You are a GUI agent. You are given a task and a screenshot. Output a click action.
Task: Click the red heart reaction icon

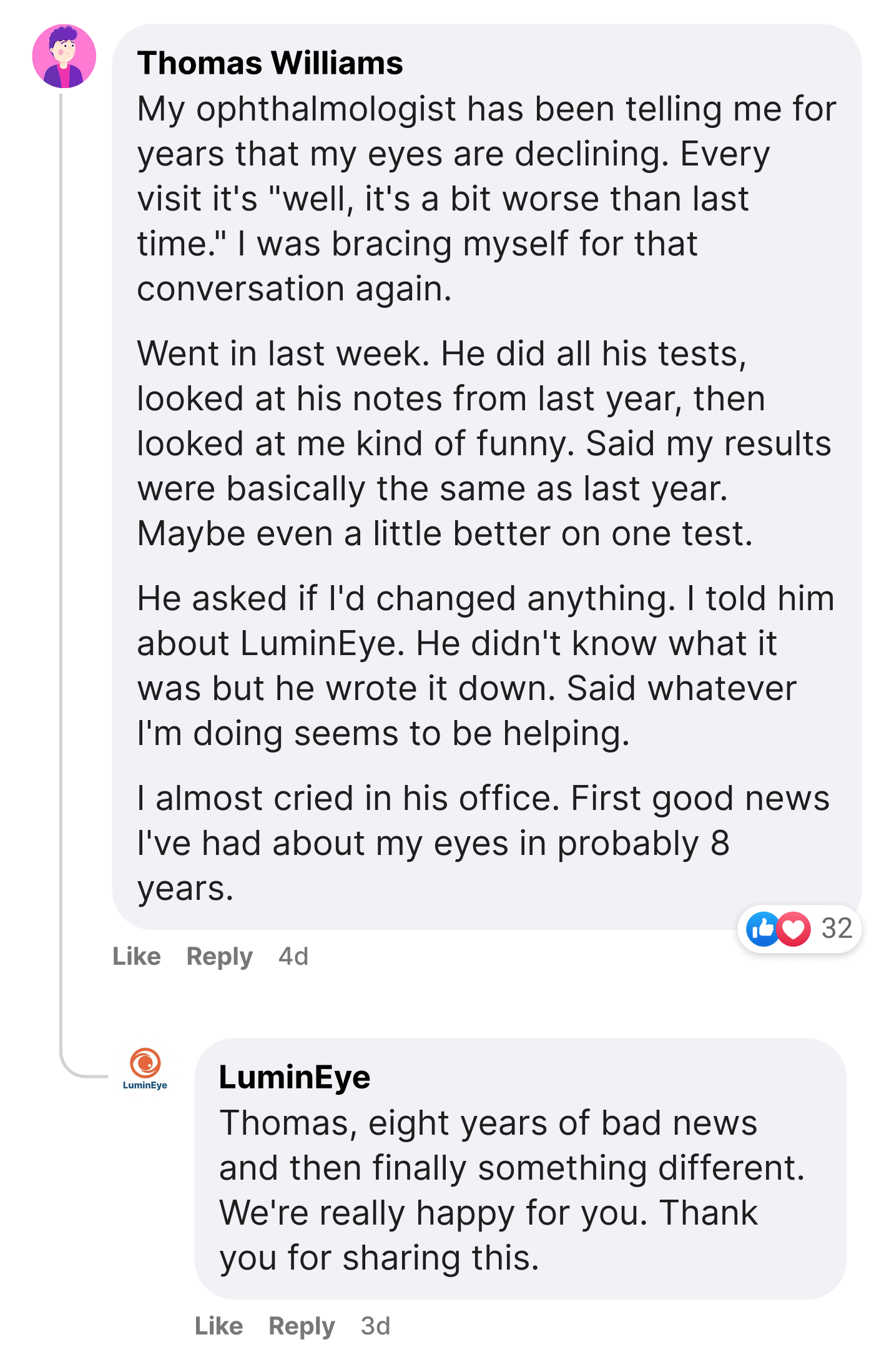pyautogui.click(x=793, y=929)
